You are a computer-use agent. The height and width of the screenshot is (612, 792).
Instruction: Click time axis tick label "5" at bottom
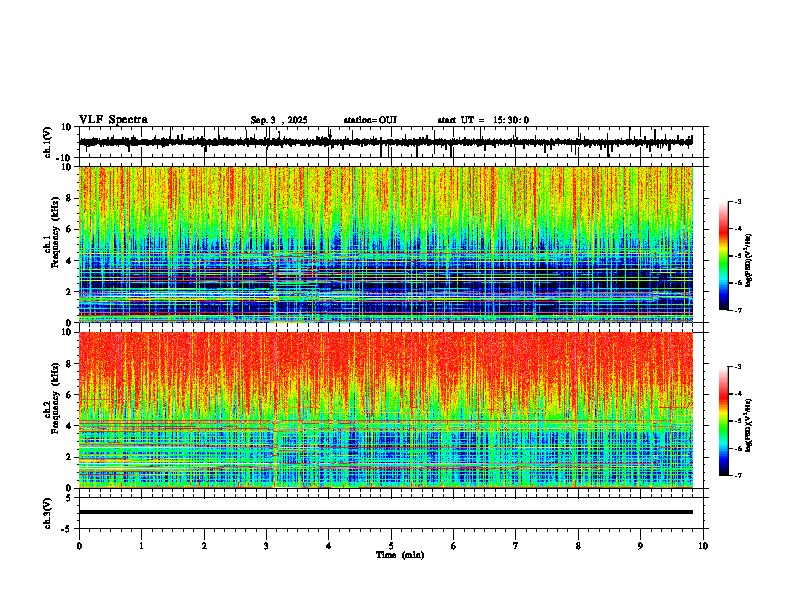point(391,546)
